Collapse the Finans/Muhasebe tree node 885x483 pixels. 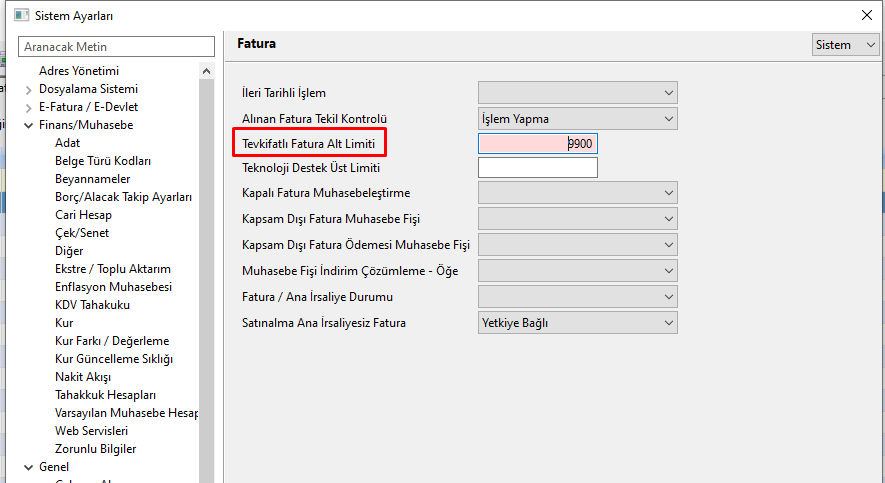28,125
